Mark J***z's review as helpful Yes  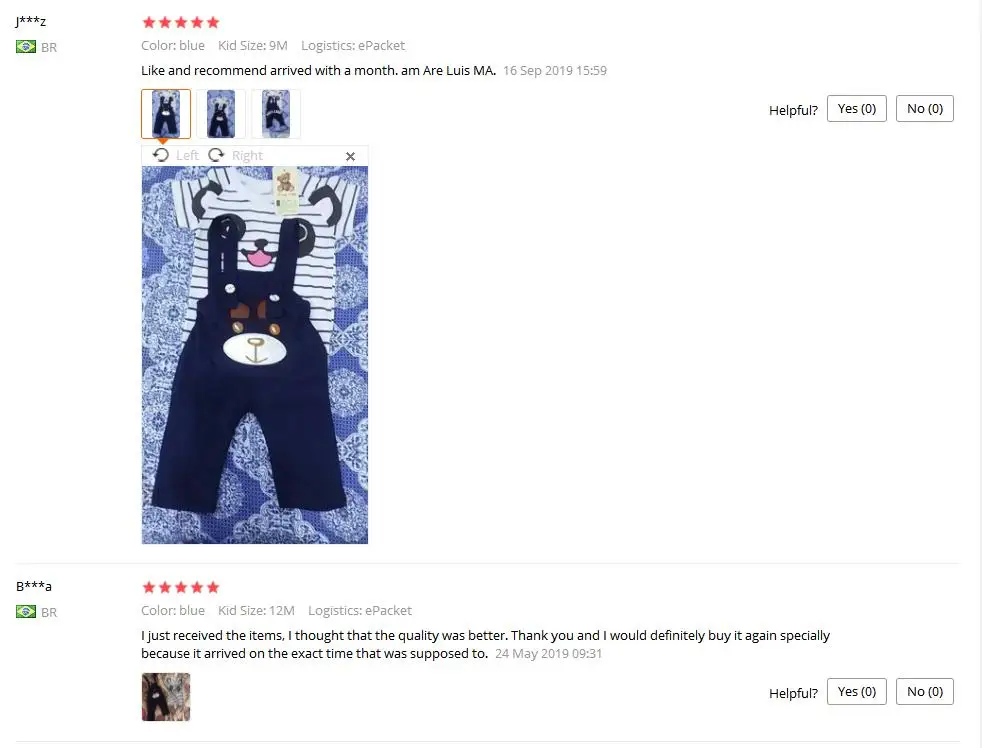pos(857,108)
